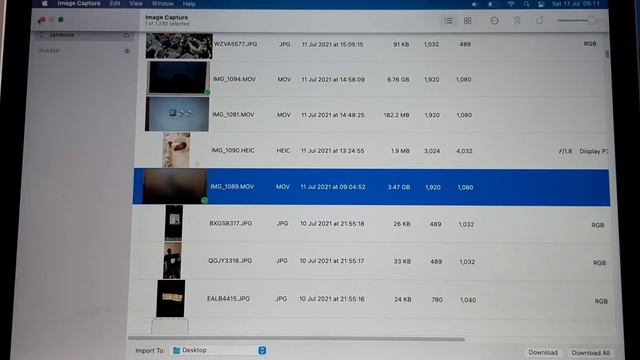Open the Help menu
Image resolution: width=640 pixels, height=360 pixels.
(189, 4)
